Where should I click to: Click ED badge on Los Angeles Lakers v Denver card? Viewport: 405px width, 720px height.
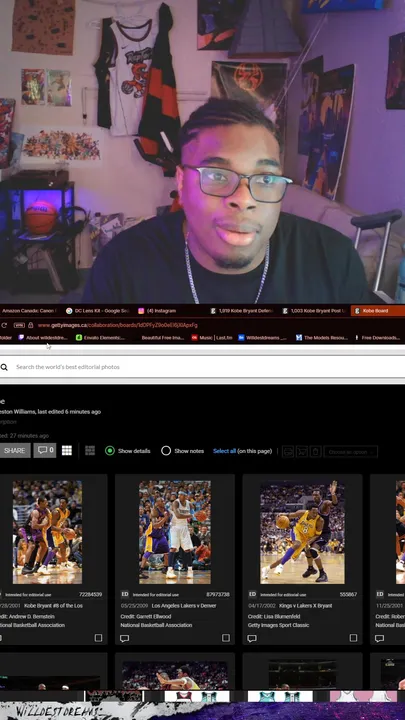click(x=125, y=594)
